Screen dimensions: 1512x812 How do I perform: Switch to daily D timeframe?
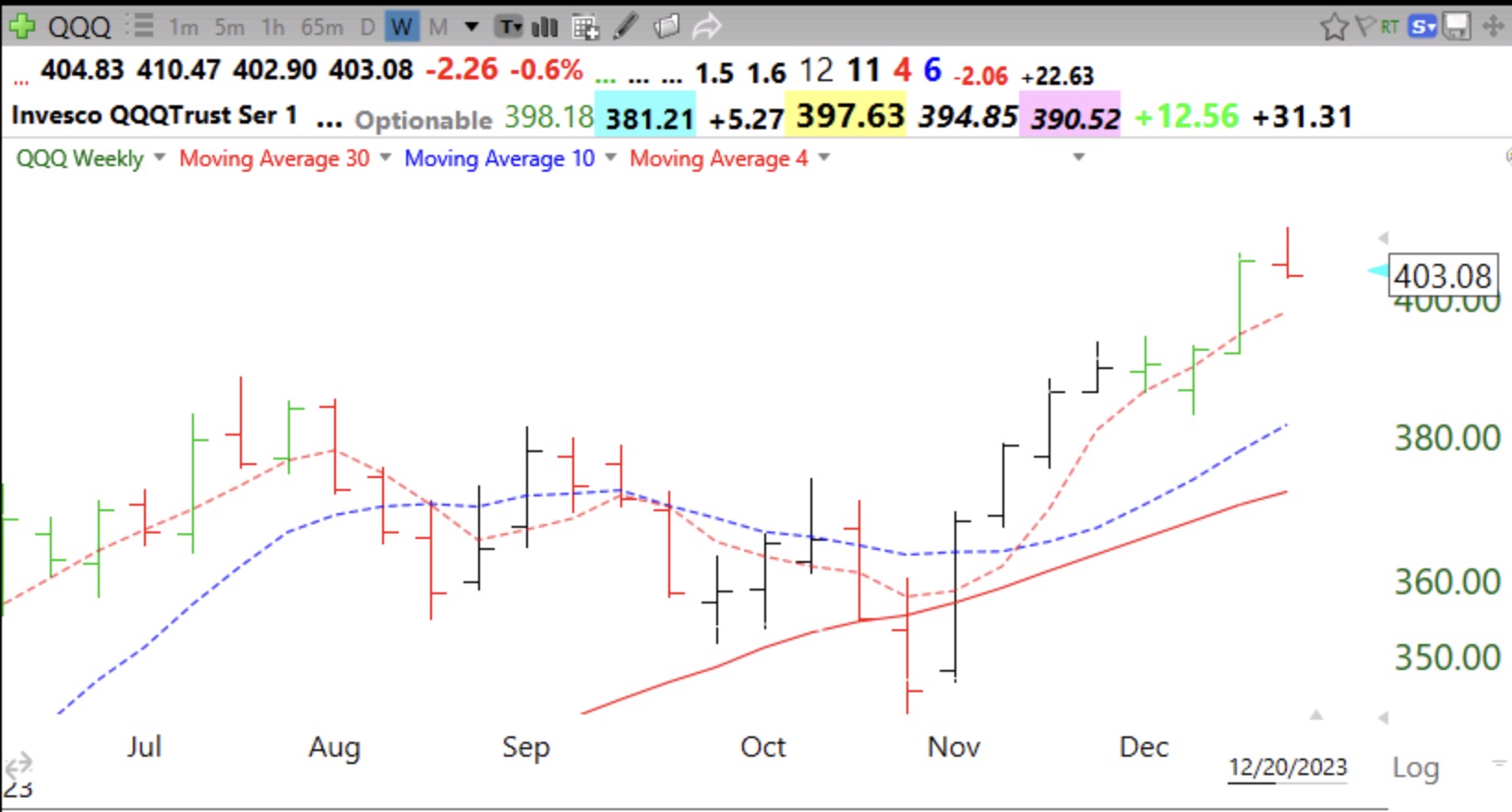tap(367, 28)
